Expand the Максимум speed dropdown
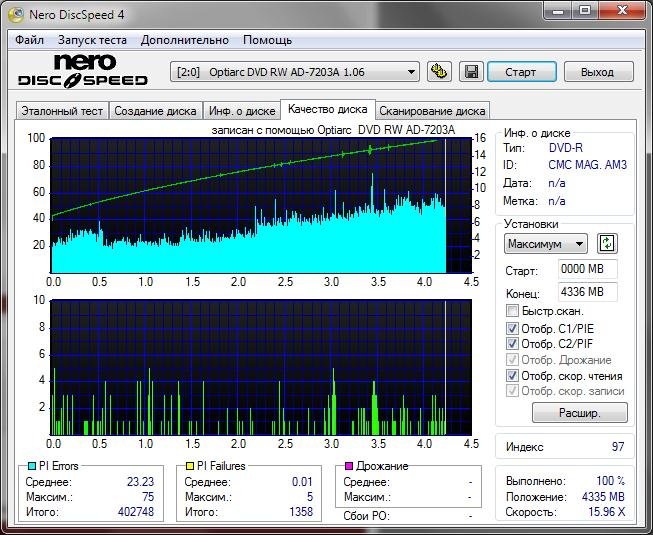The height and width of the screenshot is (535, 653). 546,244
